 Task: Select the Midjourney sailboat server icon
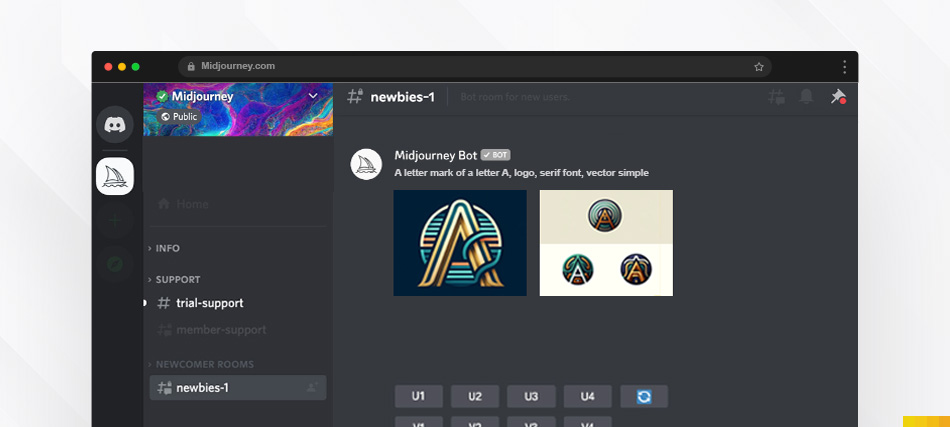click(115, 176)
